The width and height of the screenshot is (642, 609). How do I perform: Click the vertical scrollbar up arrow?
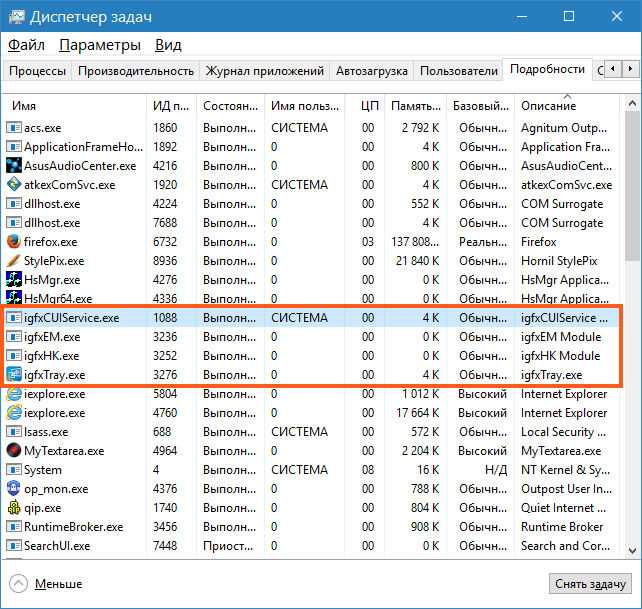[632, 104]
